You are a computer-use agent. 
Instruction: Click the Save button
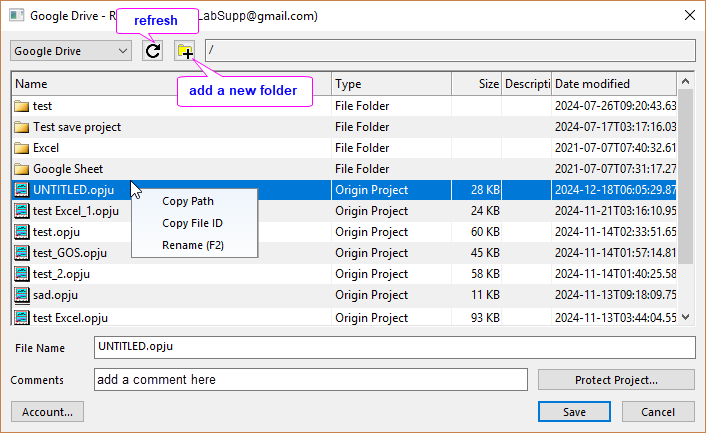(x=574, y=412)
